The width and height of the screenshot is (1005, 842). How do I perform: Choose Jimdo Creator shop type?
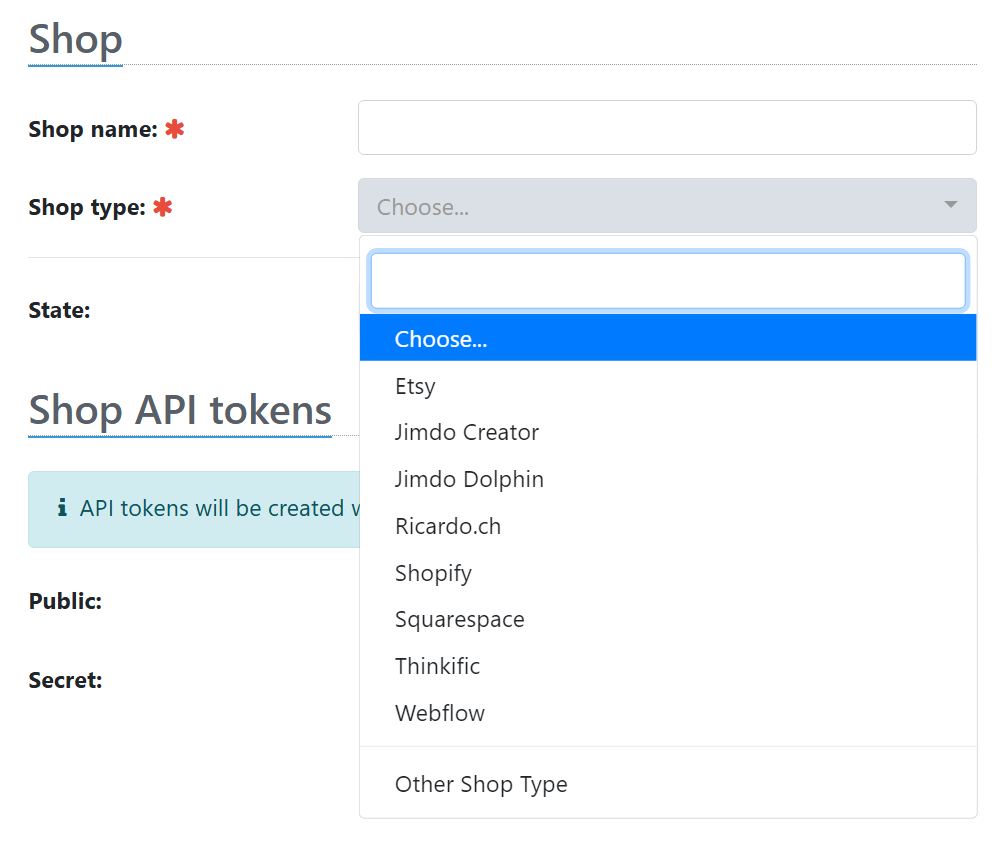click(668, 433)
